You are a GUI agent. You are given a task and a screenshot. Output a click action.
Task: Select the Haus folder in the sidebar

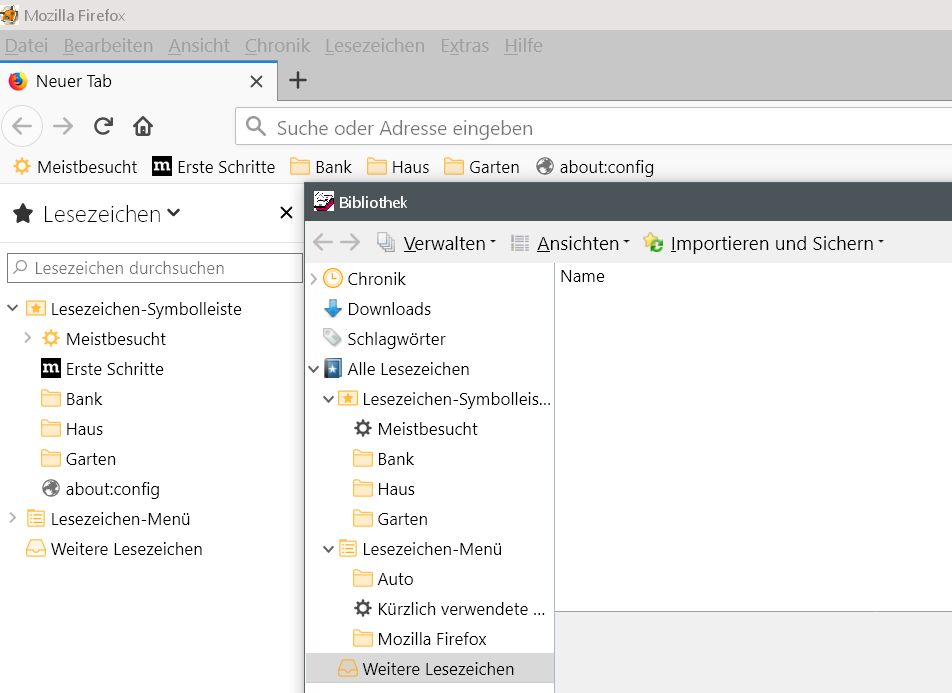(72, 429)
